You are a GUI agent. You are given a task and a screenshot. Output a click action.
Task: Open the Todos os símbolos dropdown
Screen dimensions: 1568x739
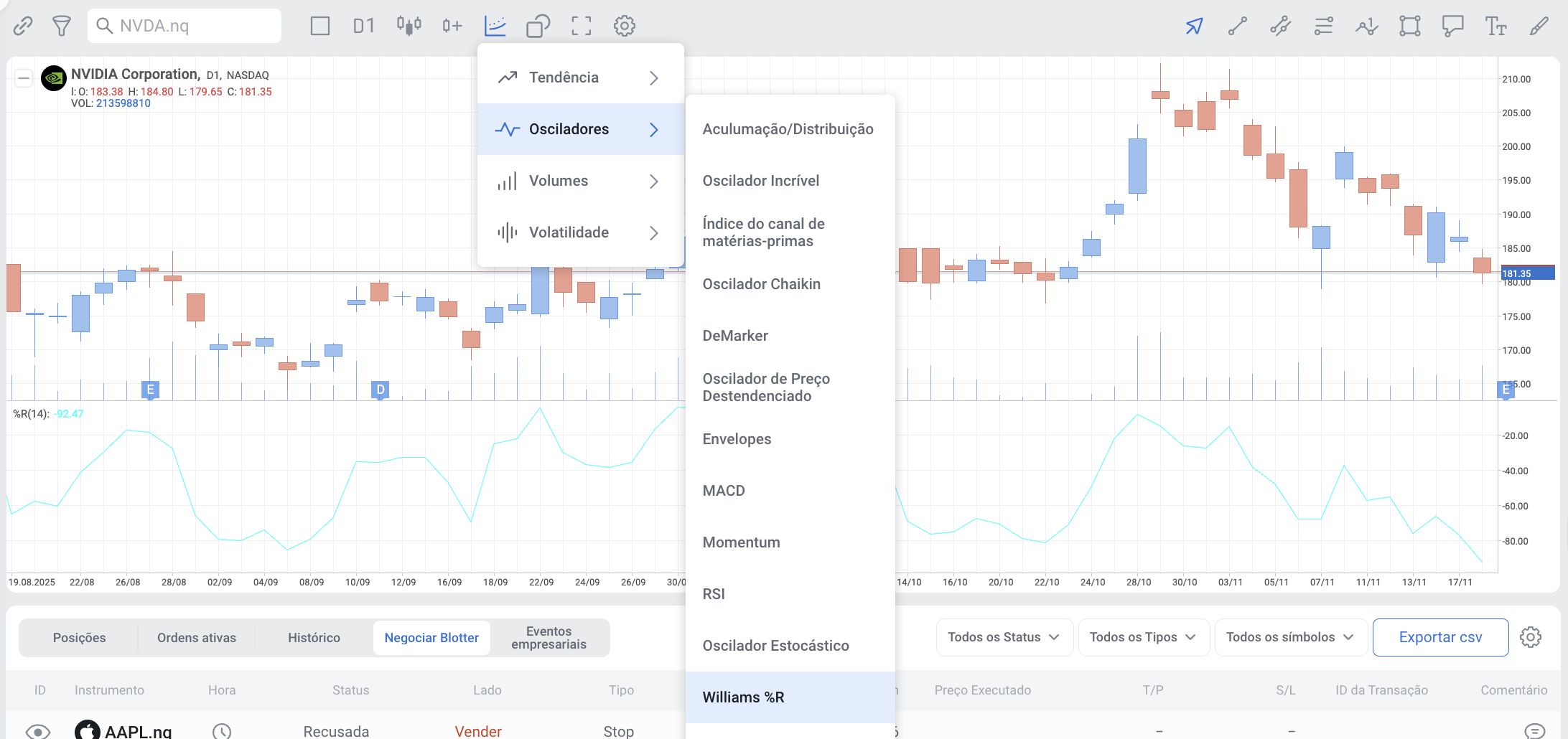(1290, 637)
